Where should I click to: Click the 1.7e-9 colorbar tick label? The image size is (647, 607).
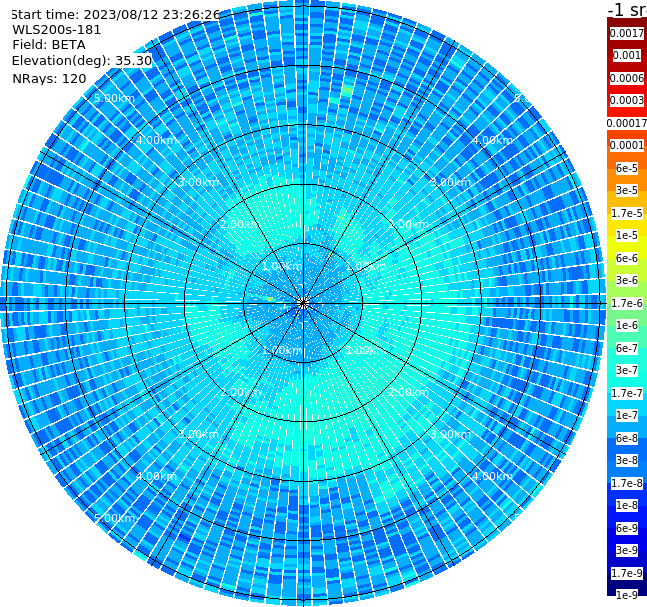(x=627, y=573)
